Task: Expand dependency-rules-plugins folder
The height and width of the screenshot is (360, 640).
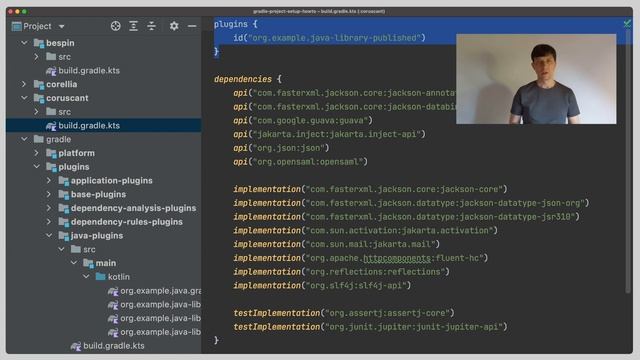Action: click(49, 222)
